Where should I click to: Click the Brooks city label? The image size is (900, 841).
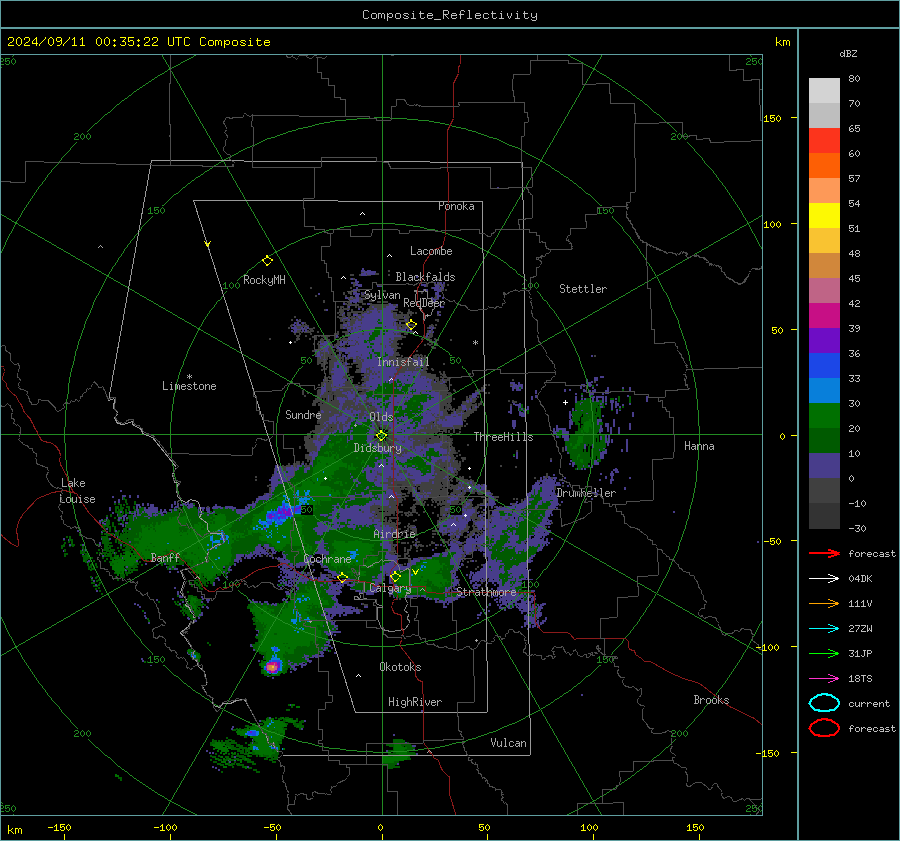(711, 700)
